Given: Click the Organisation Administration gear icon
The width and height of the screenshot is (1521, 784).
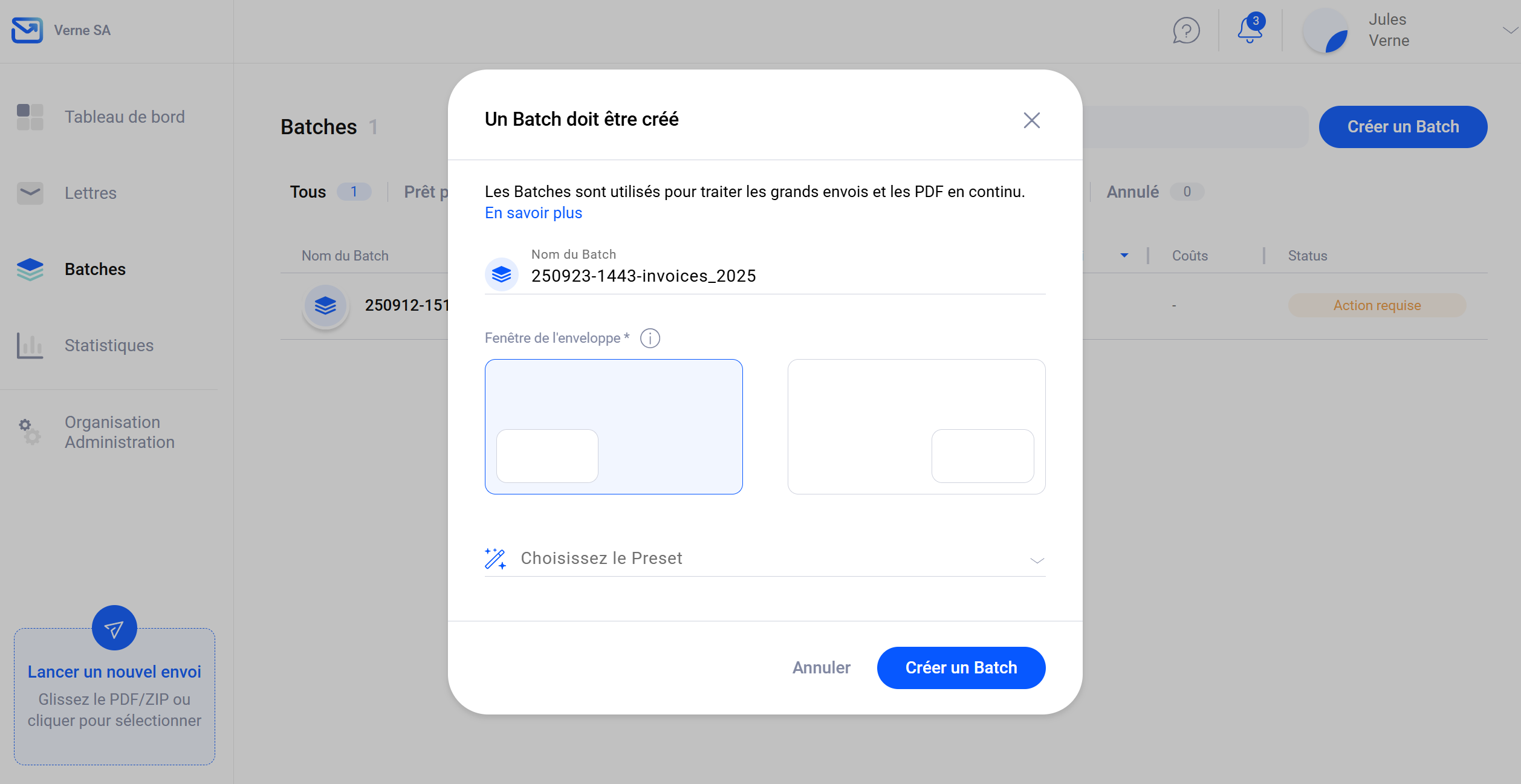Looking at the screenshot, I should (x=30, y=432).
